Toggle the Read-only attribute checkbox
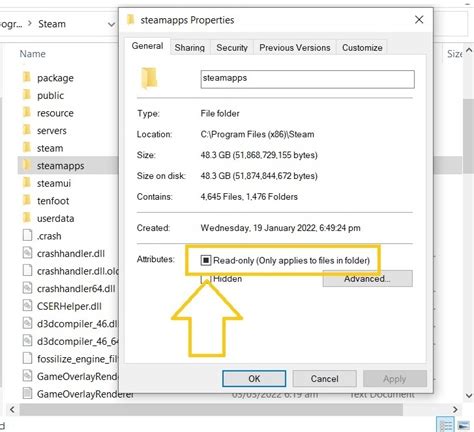 [x=206, y=260]
